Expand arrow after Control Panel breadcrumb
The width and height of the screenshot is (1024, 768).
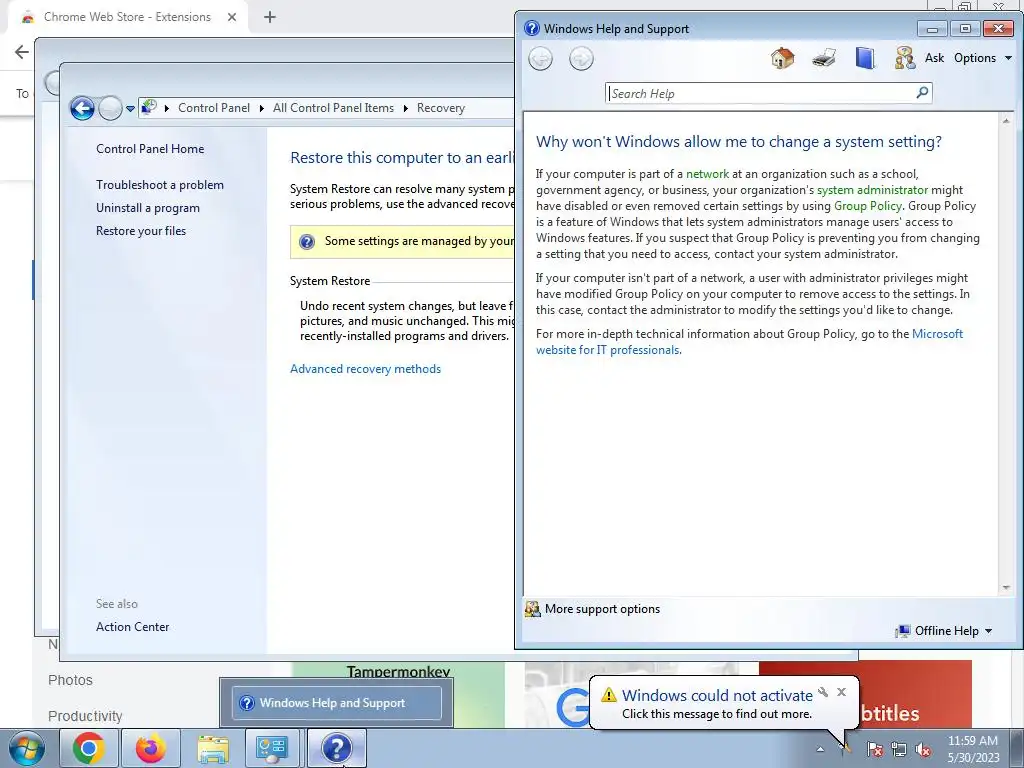point(261,108)
